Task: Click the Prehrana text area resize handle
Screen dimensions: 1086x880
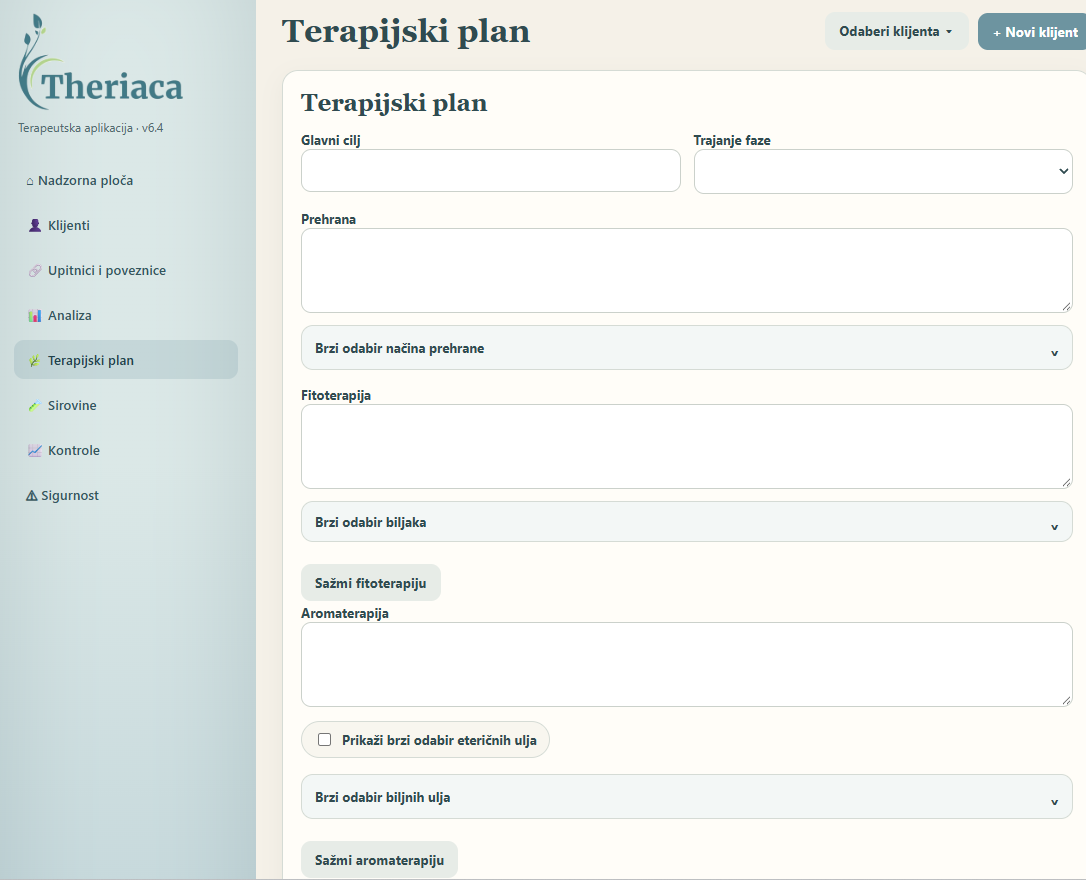Action: [1067, 307]
